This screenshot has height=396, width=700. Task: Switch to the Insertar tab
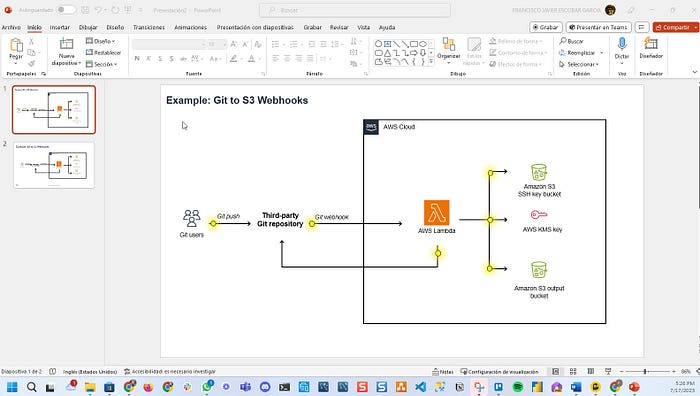click(x=59, y=27)
